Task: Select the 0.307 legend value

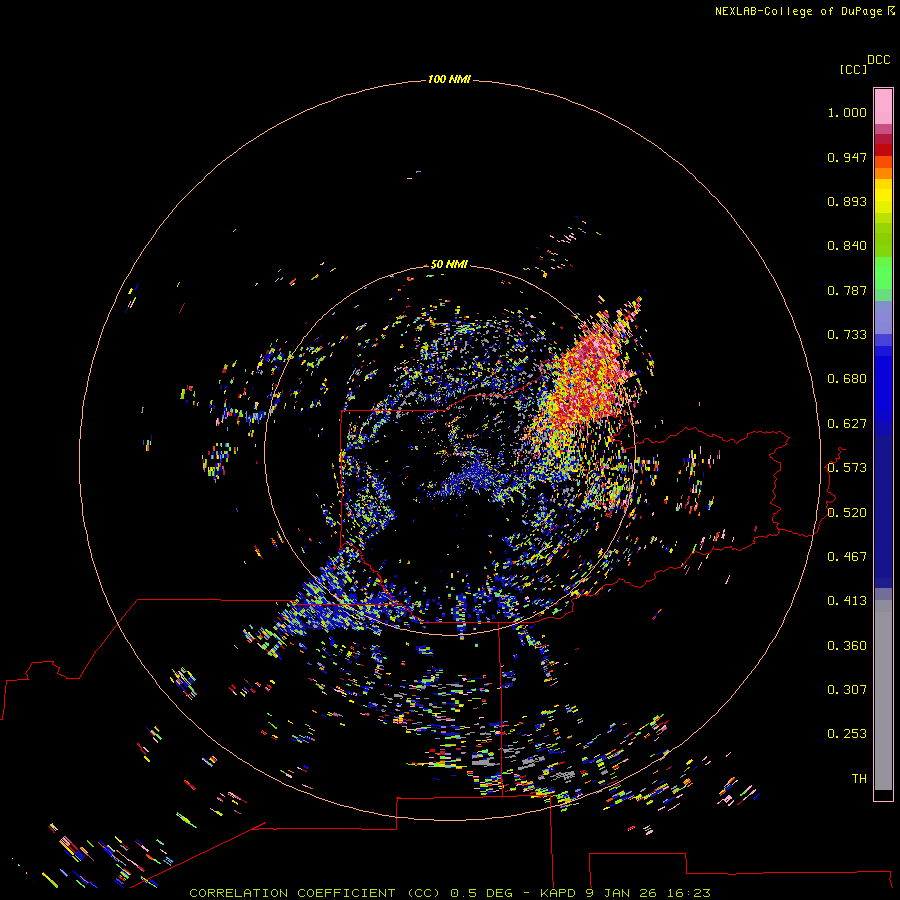Action: (847, 690)
